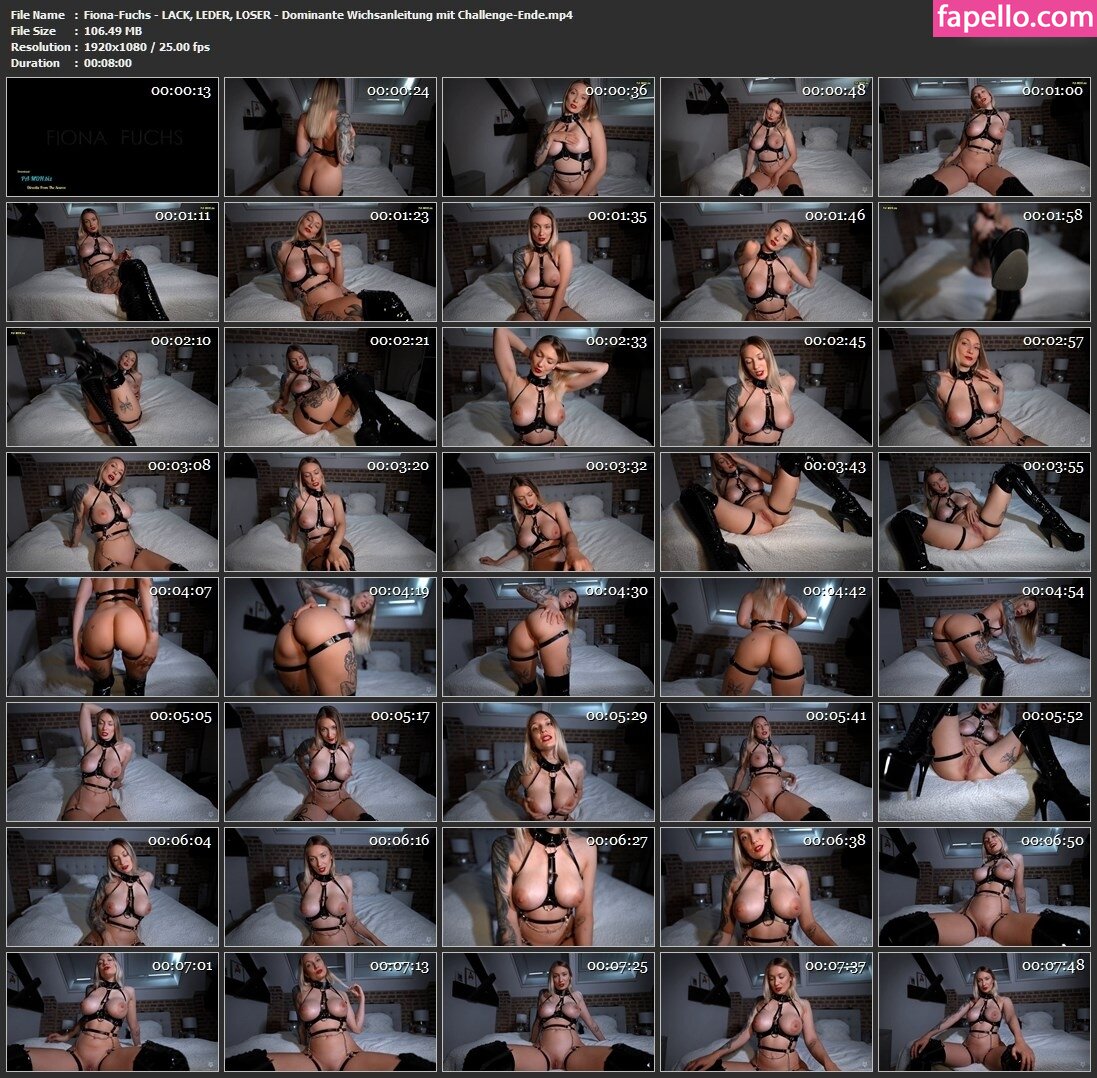Select the thumbnail stamped 00:07:01
The image size is (1097, 1078).
tap(112, 1011)
